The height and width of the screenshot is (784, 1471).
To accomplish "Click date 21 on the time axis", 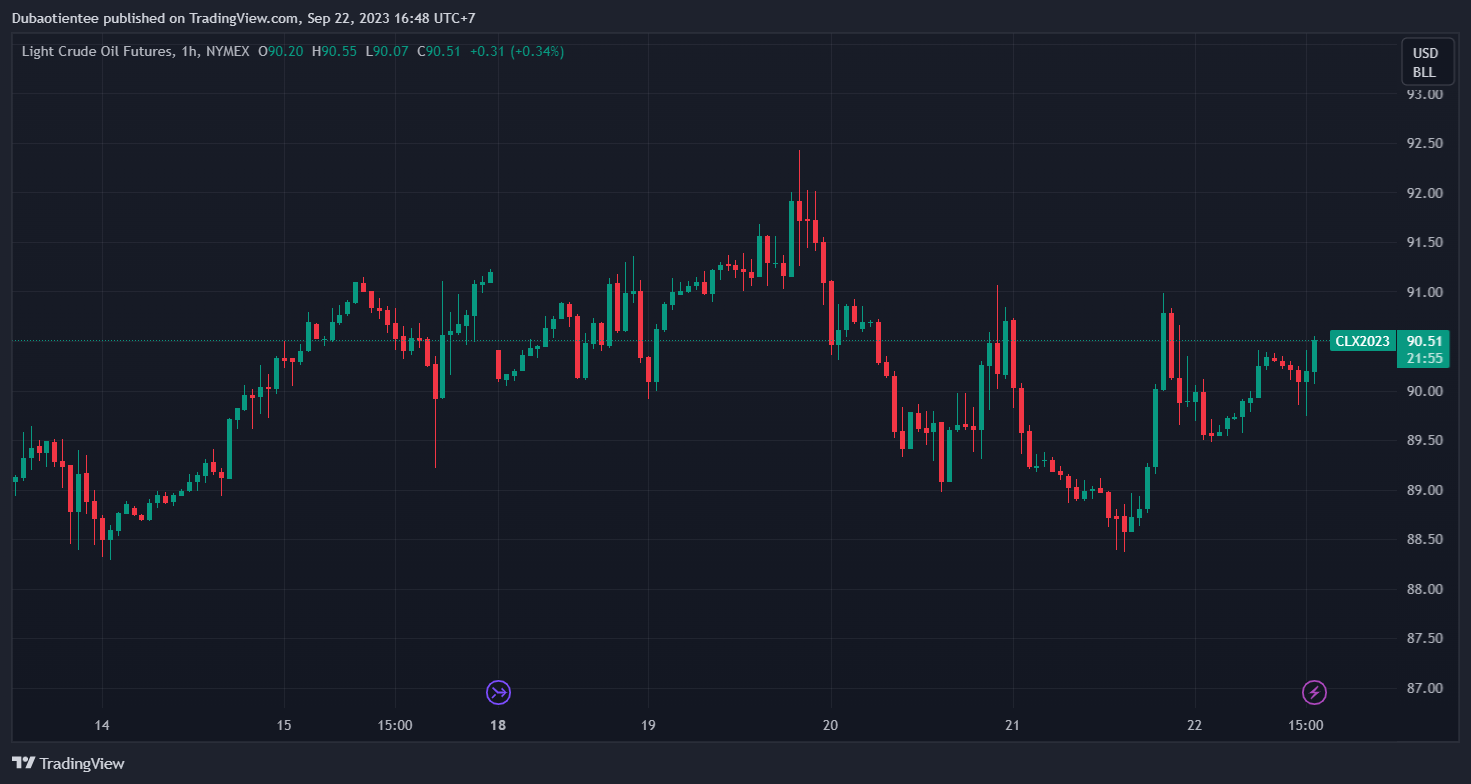I will 1013,725.
